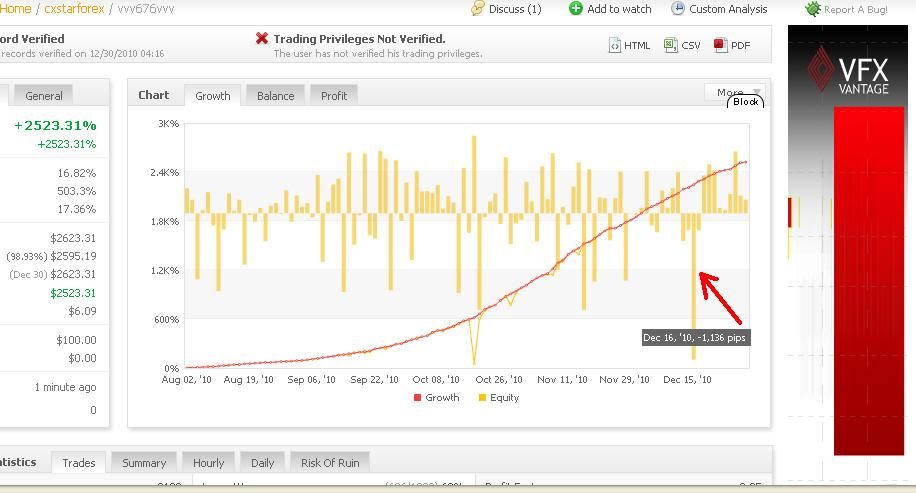Click the HTML export icon
This screenshot has width=916, height=493.
point(614,45)
